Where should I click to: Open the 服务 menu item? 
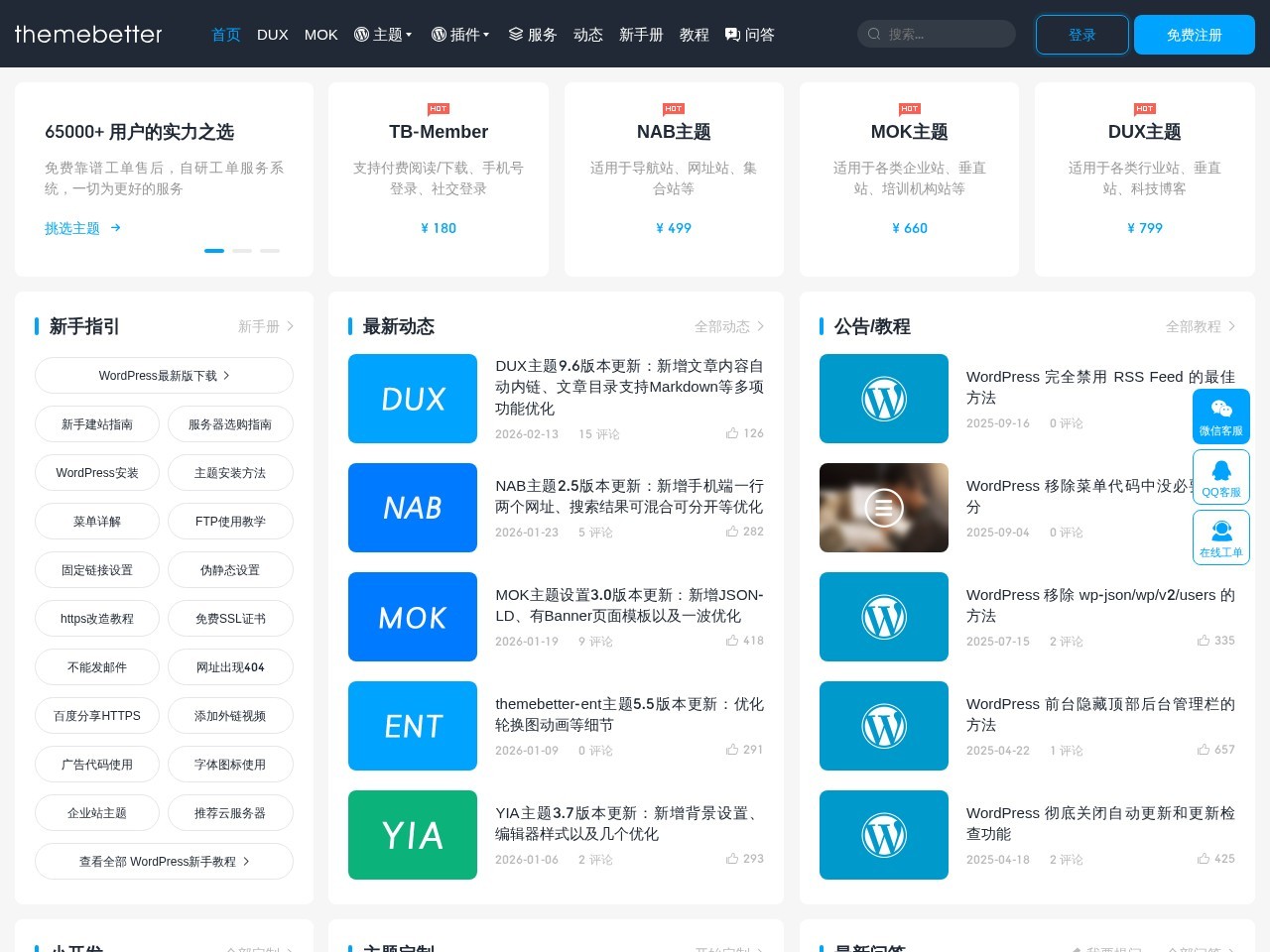click(533, 35)
